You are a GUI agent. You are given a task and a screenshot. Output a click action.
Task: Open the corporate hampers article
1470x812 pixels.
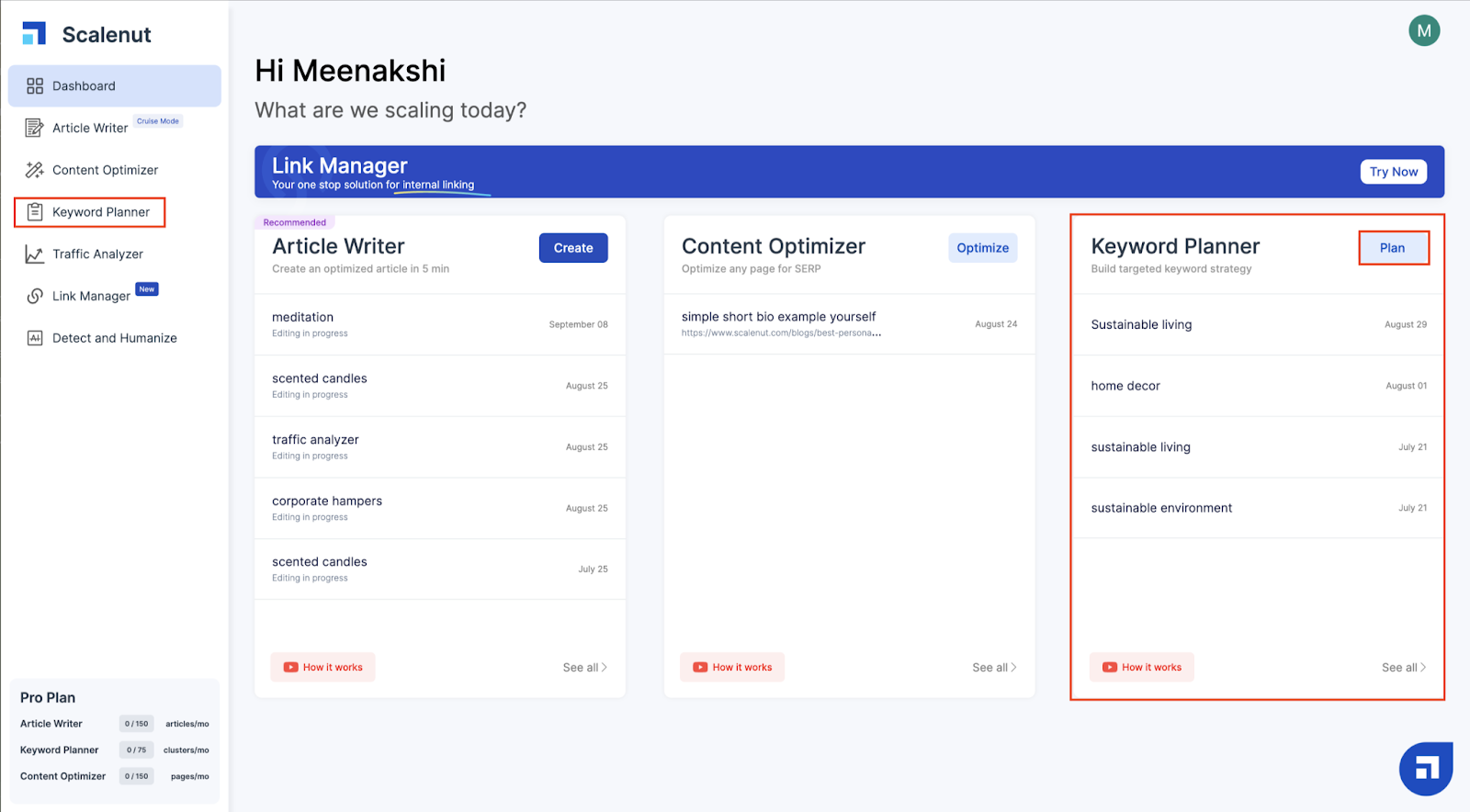click(440, 508)
